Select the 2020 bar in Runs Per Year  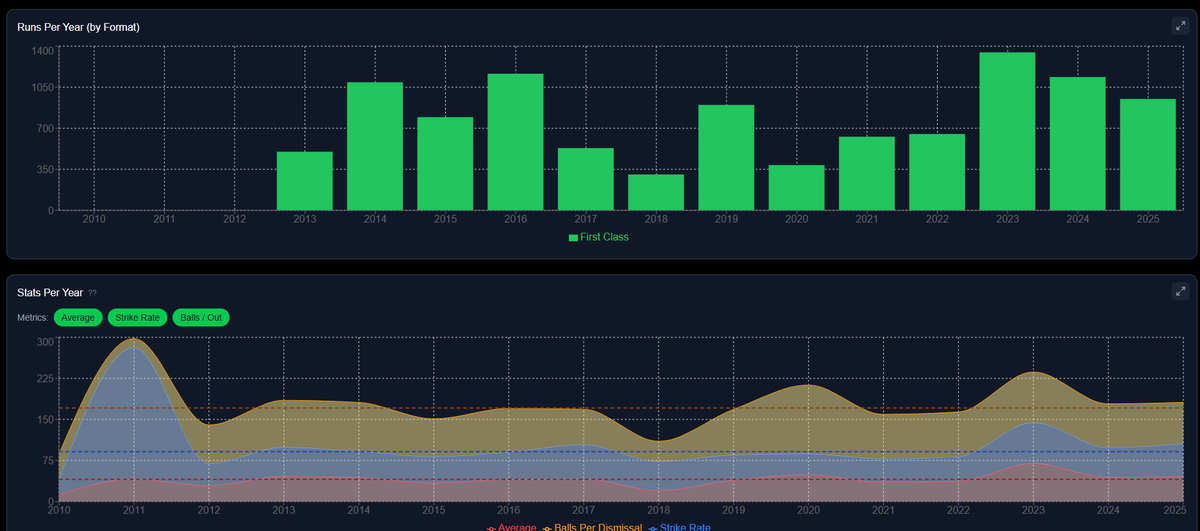[x=797, y=188]
